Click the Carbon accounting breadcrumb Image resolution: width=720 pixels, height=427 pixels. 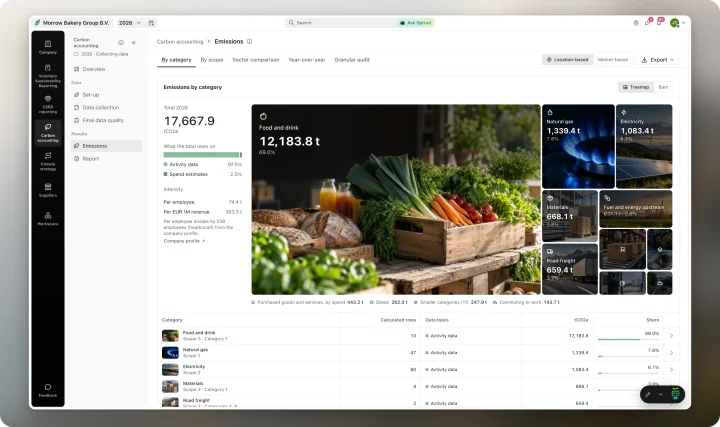point(180,42)
